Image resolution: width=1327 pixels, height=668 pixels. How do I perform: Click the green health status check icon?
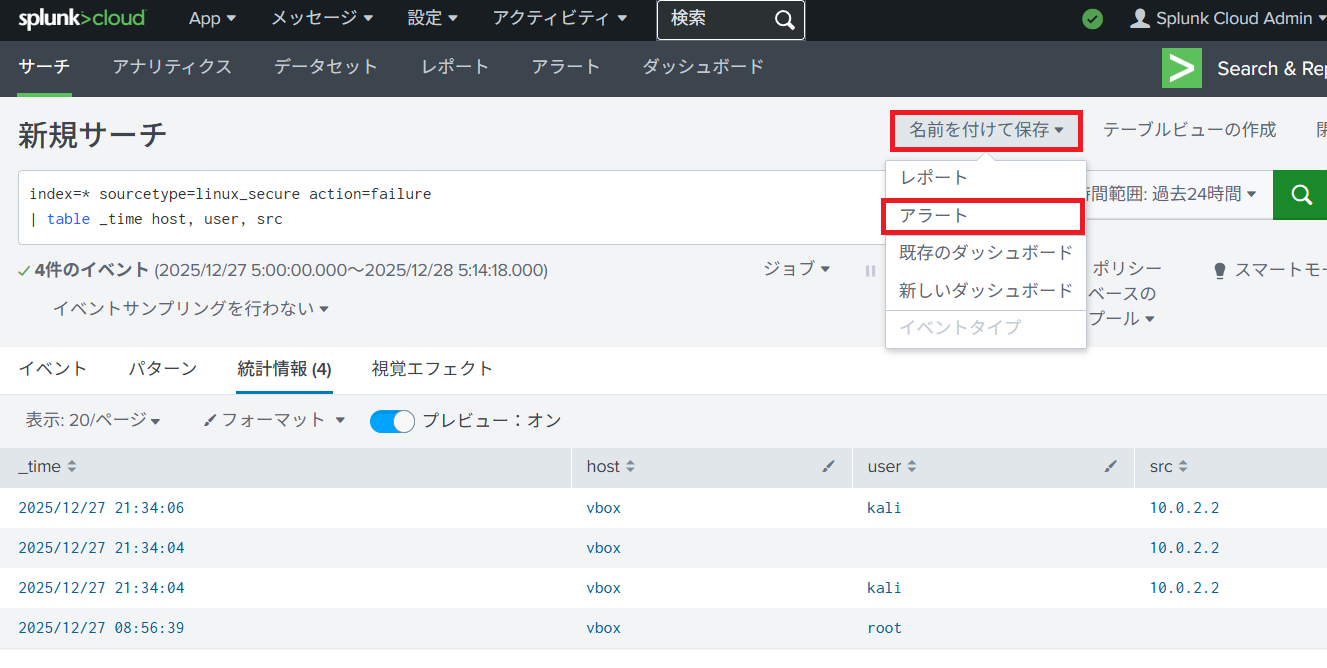pos(1093,19)
